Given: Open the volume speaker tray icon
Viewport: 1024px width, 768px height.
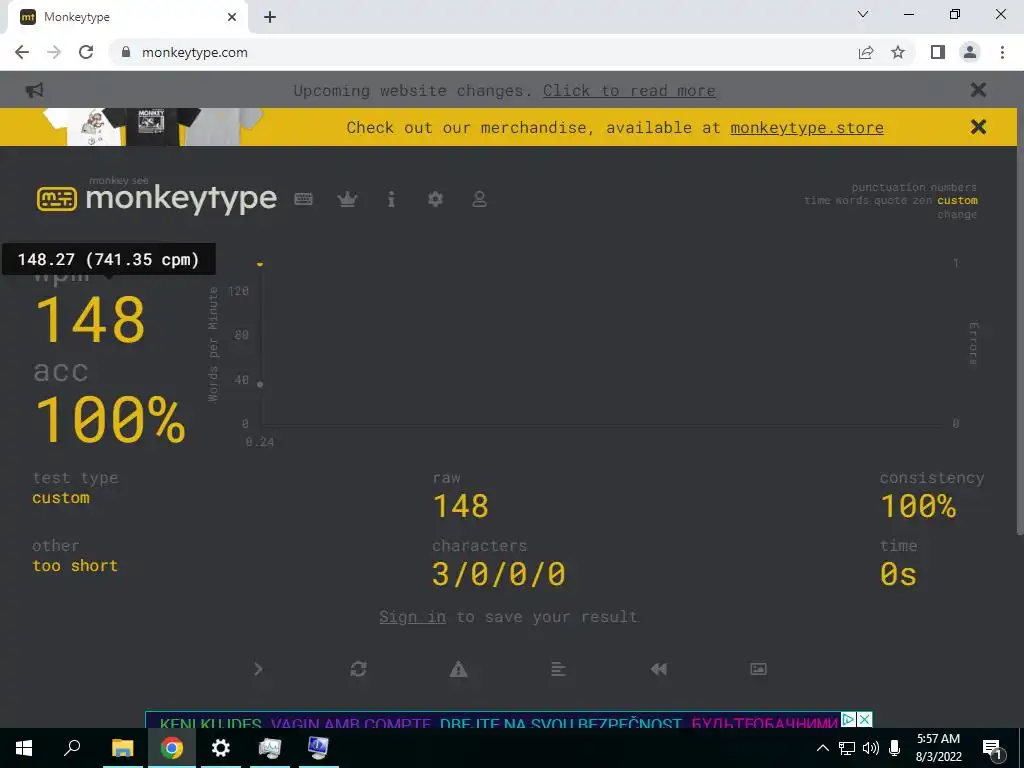Looking at the screenshot, I should click(871, 748).
